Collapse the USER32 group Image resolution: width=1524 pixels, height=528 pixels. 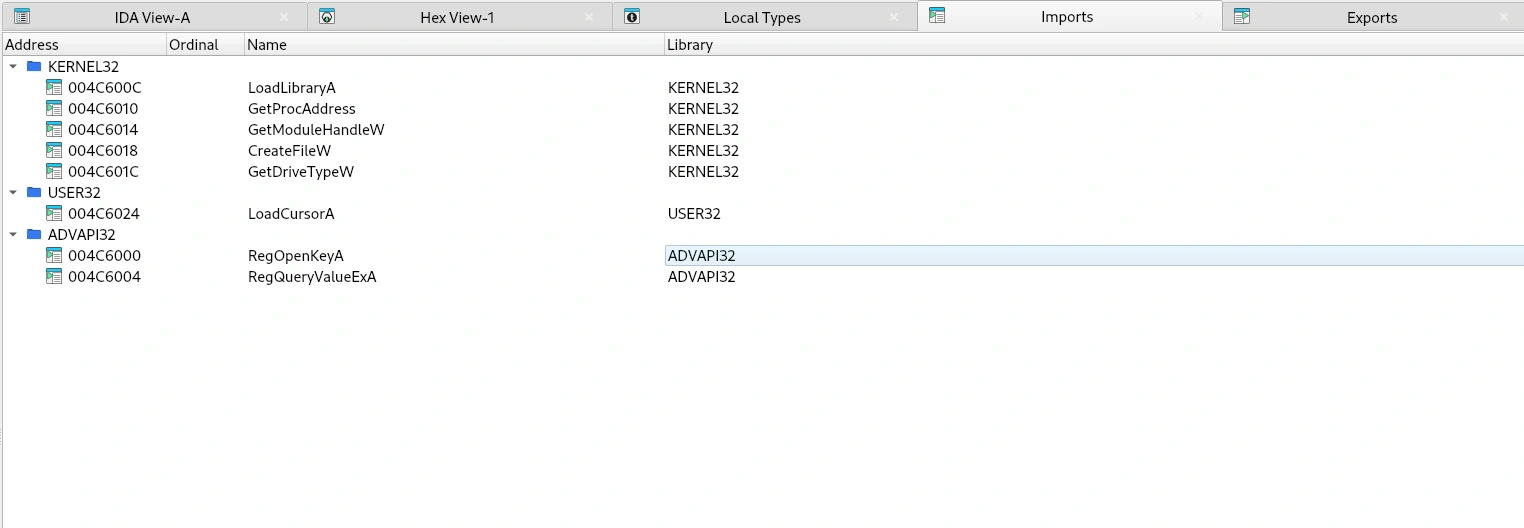[x=13, y=192]
